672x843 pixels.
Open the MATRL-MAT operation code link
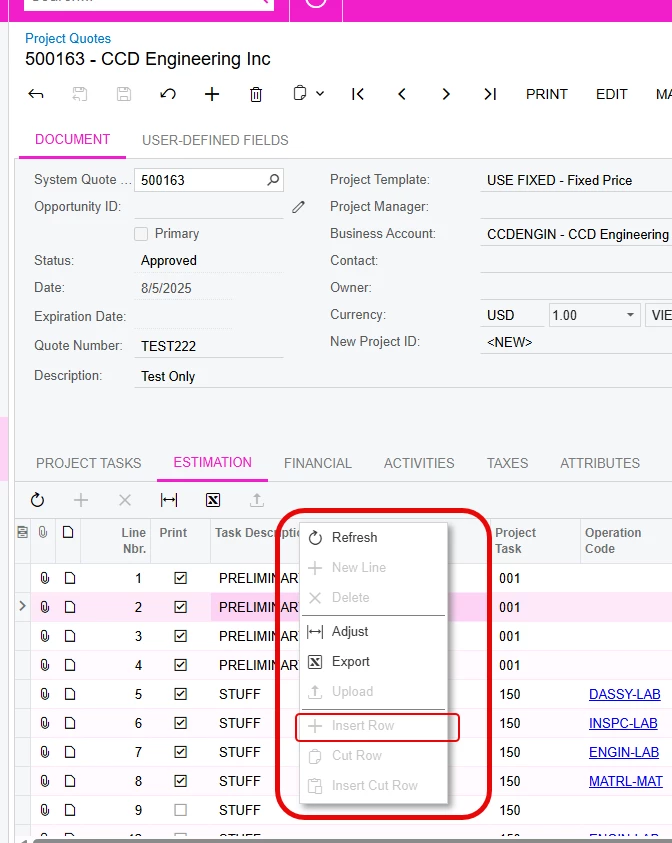625,781
